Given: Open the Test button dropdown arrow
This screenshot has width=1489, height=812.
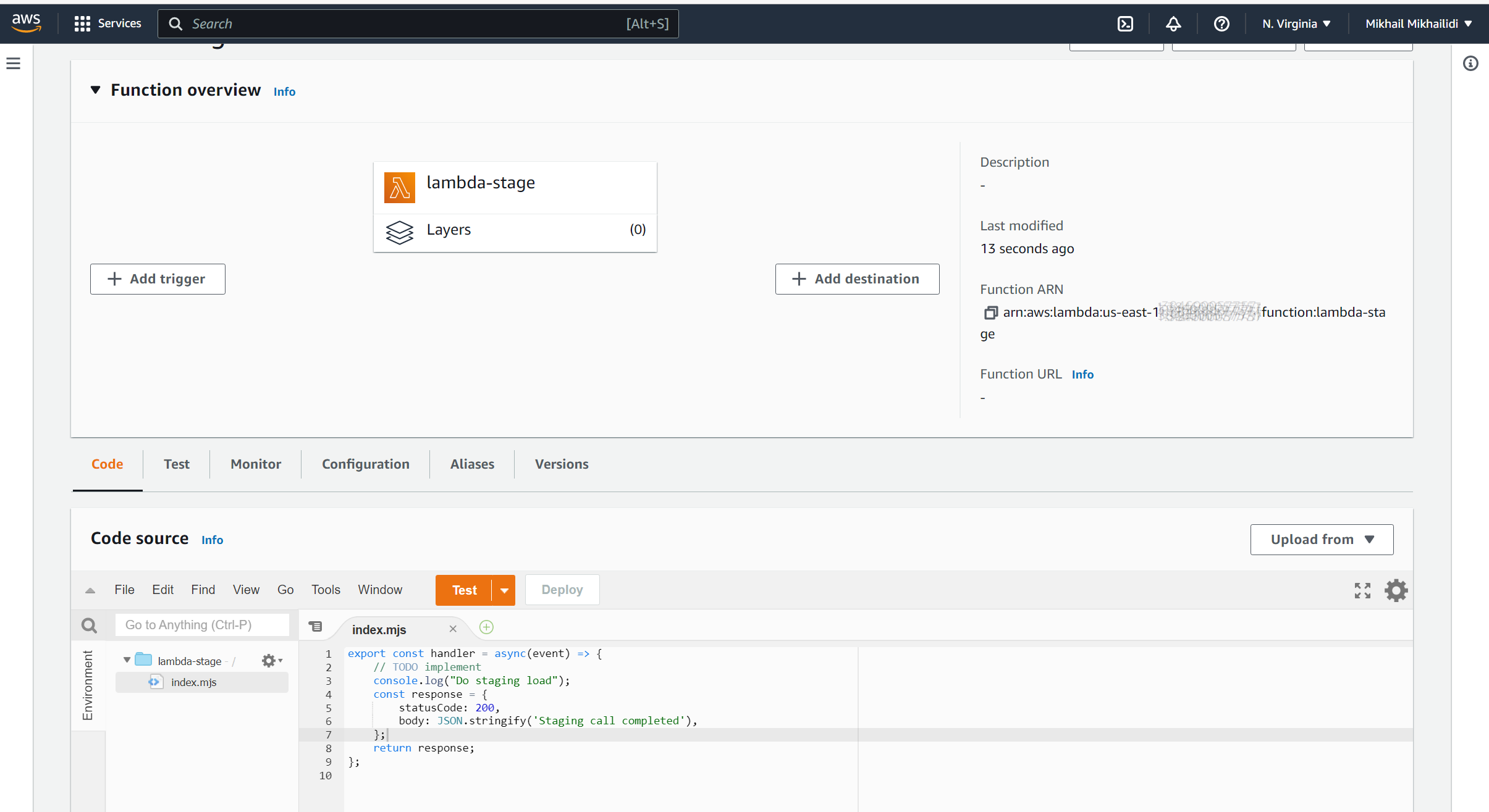Looking at the screenshot, I should 504,590.
